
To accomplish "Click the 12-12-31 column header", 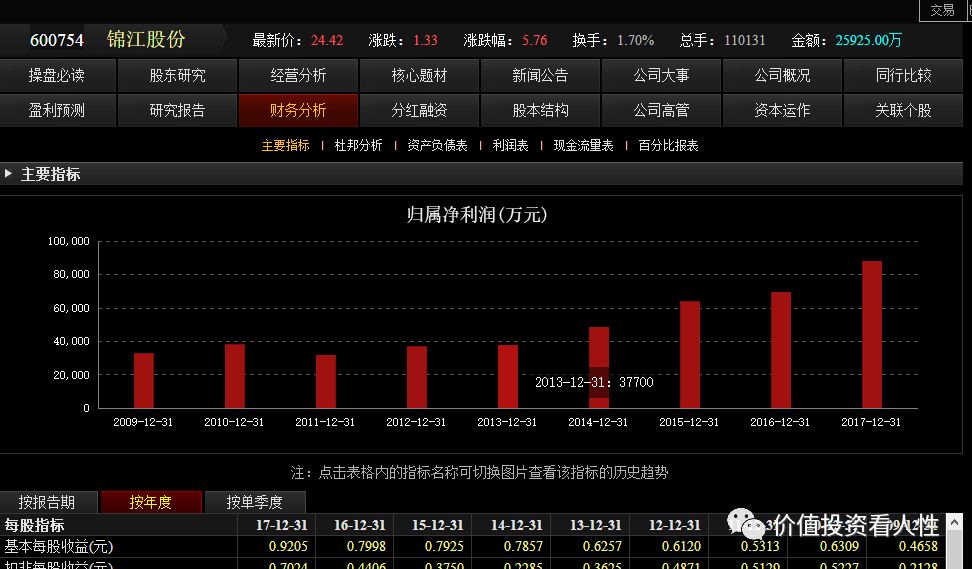I will point(674,526).
